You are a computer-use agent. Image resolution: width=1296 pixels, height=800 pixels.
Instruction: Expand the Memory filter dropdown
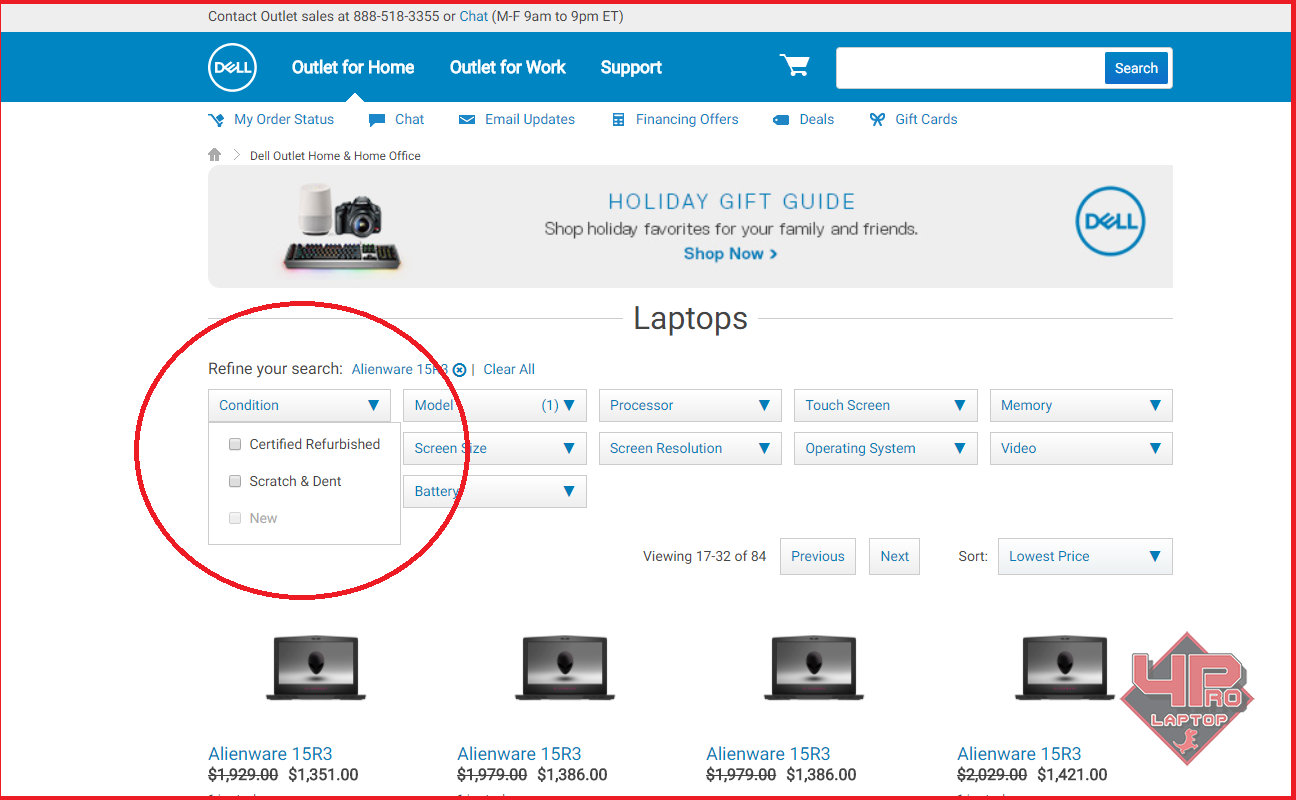click(x=1081, y=405)
